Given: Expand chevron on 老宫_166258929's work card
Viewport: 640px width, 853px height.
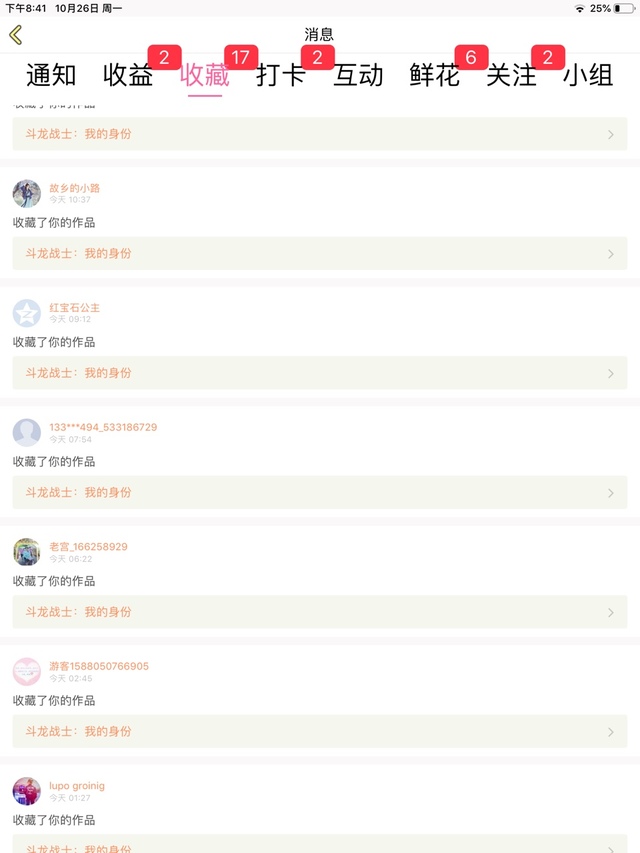Looking at the screenshot, I should [x=611, y=612].
